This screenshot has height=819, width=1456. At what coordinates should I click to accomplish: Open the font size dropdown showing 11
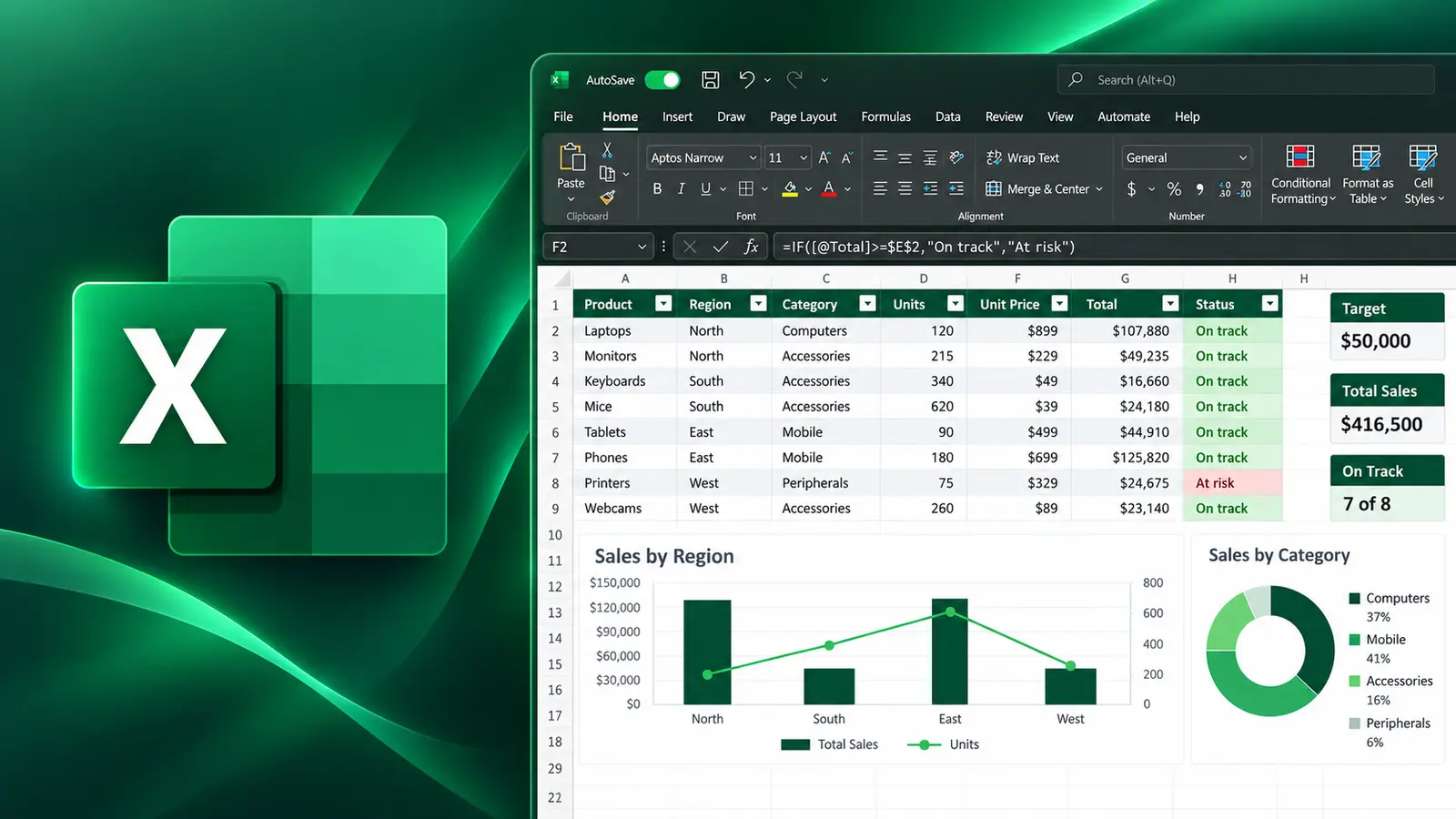[804, 157]
